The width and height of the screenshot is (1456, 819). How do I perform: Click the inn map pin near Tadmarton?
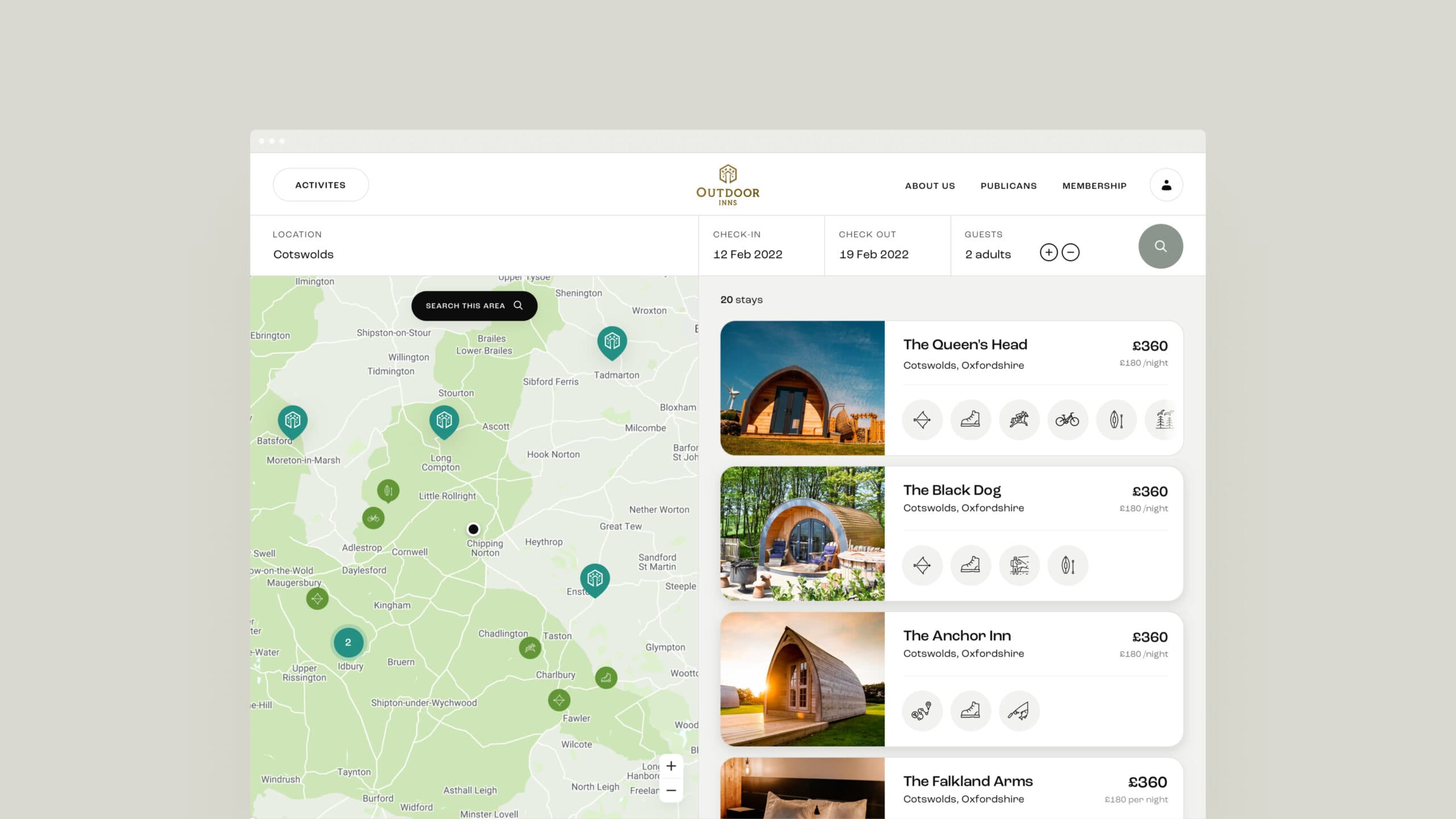612,342
